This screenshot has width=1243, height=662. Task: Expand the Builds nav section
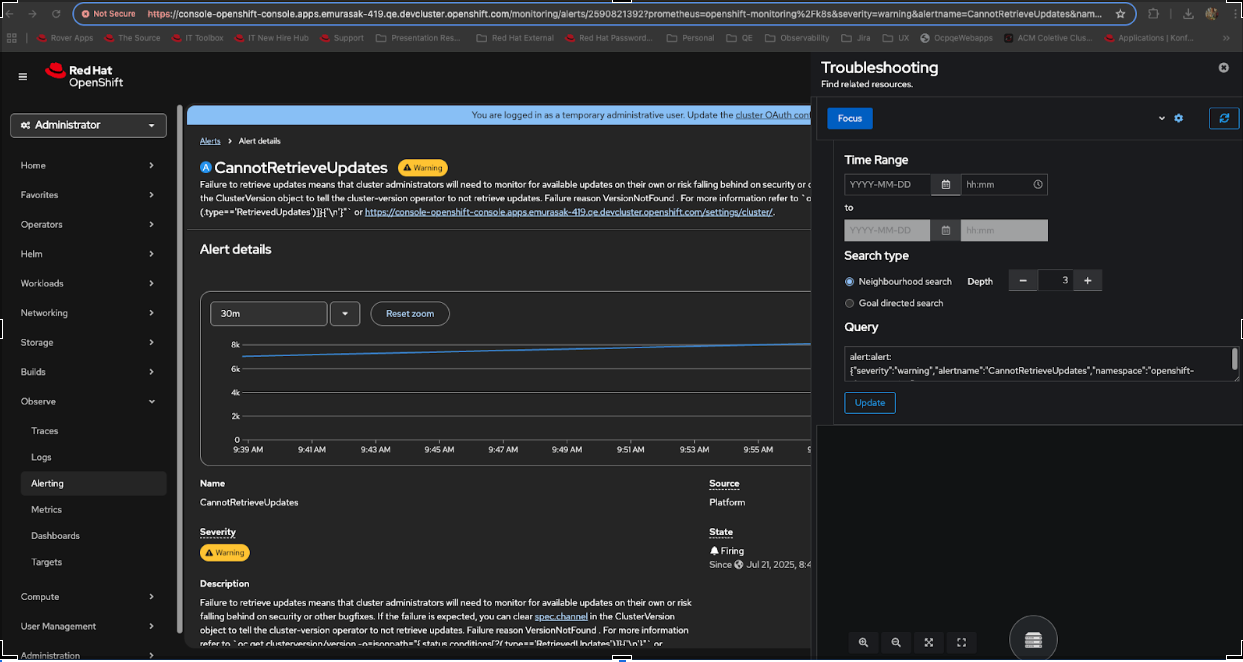(88, 372)
